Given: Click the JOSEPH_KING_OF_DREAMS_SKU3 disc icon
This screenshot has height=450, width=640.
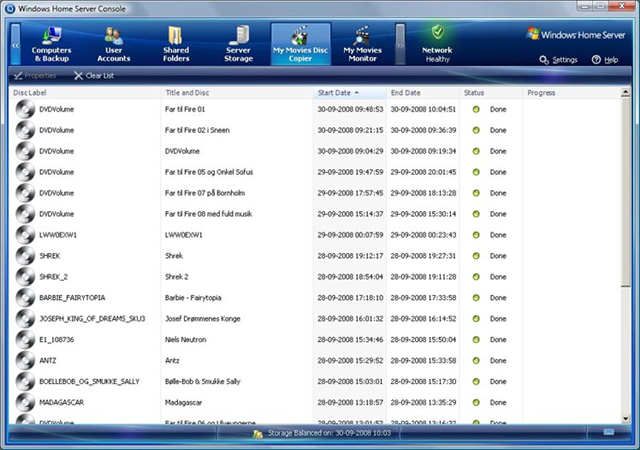Looking at the screenshot, I should point(25,319).
